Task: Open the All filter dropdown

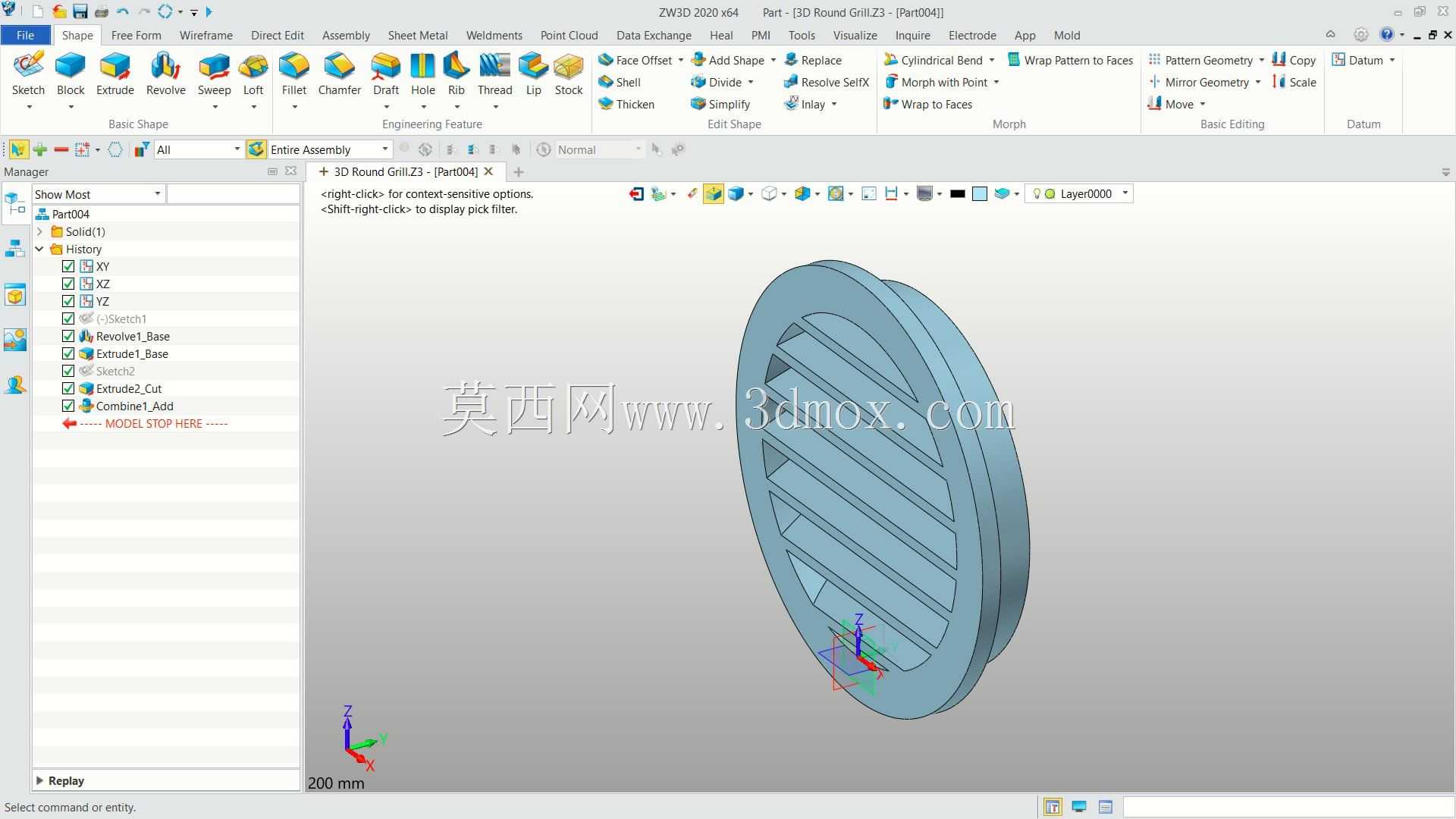Action: (198, 149)
